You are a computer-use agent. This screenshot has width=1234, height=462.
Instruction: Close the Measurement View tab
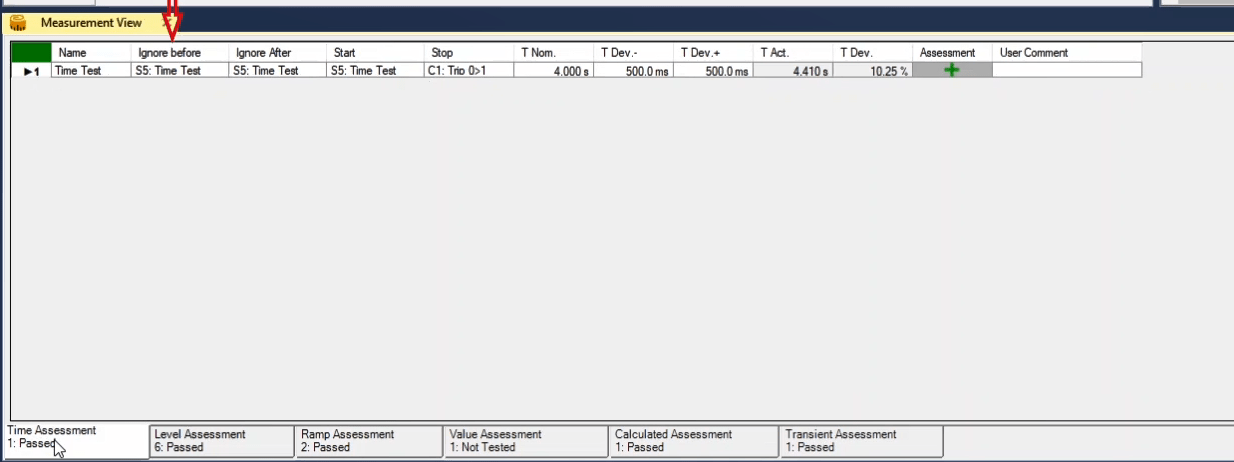point(166,23)
